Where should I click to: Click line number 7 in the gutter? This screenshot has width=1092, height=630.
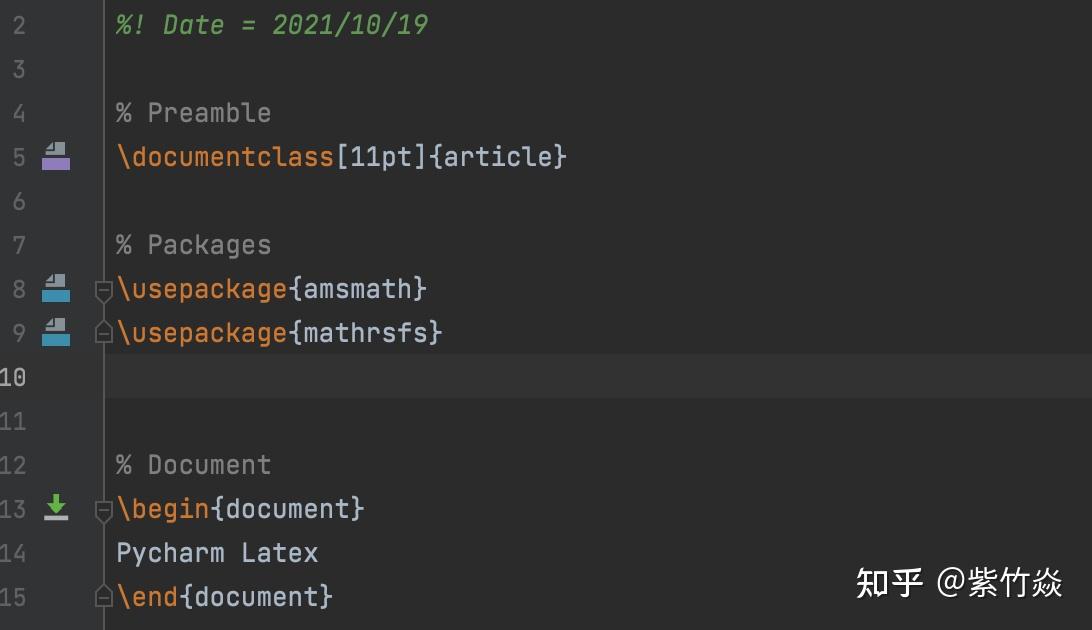coord(18,245)
